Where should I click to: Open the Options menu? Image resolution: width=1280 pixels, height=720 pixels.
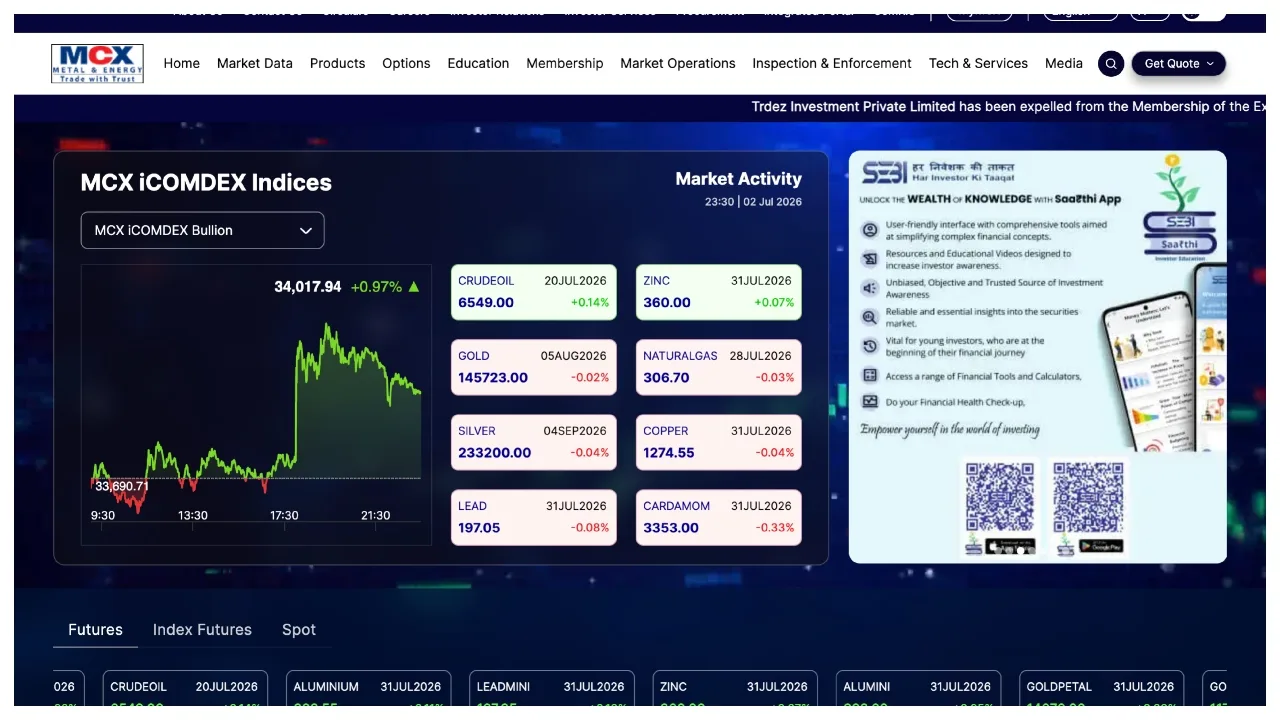pos(406,63)
